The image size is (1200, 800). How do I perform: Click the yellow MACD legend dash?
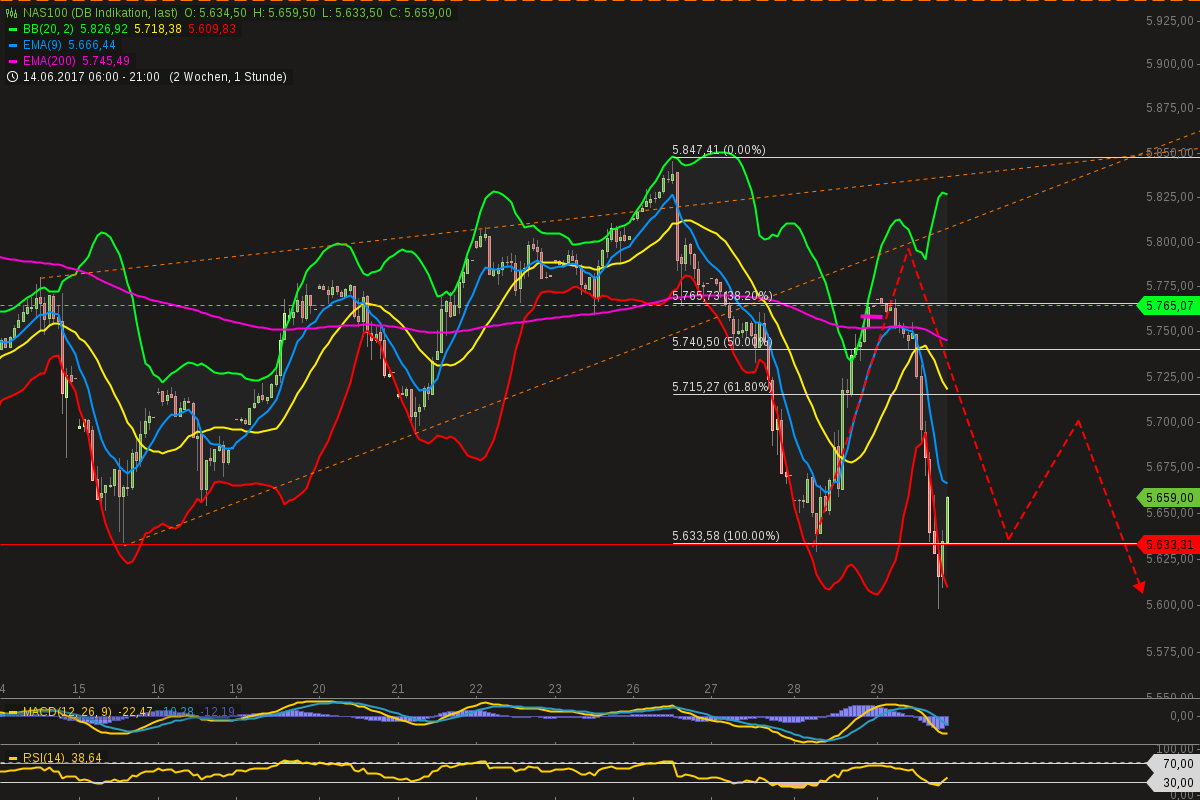pos(12,712)
